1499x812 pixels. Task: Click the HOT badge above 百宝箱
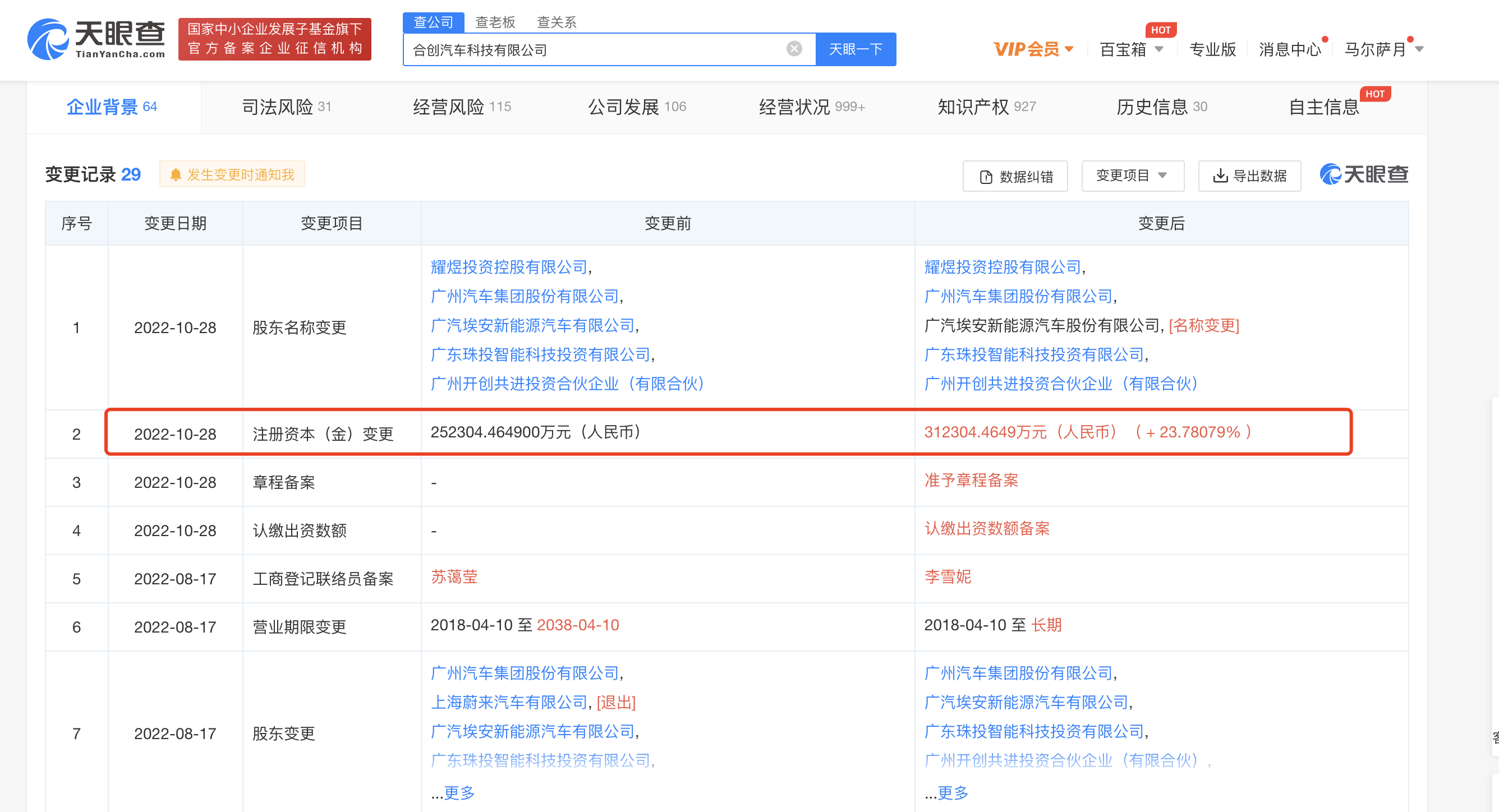tap(1160, 30)
